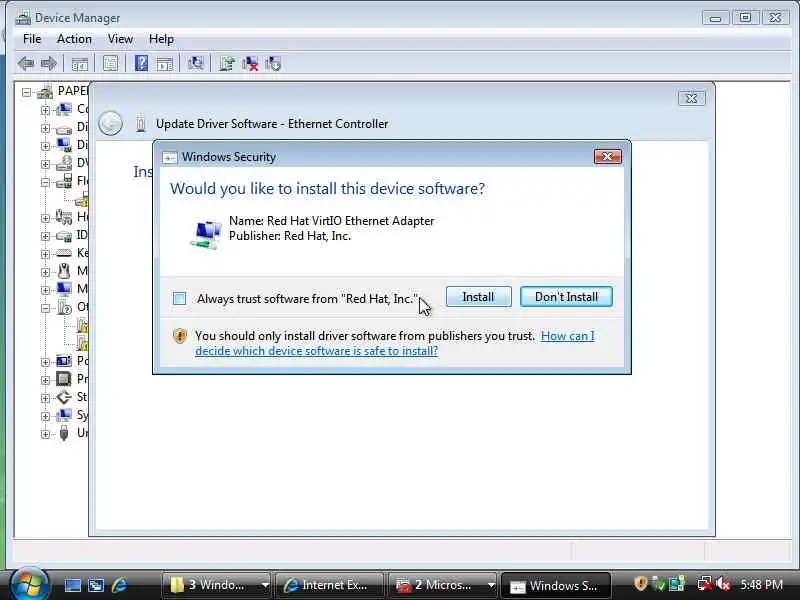This screenshot has height=600, width=800.
Task: Click the round back arrow in Update Driver Software
Action: click(x=110, y=123)
